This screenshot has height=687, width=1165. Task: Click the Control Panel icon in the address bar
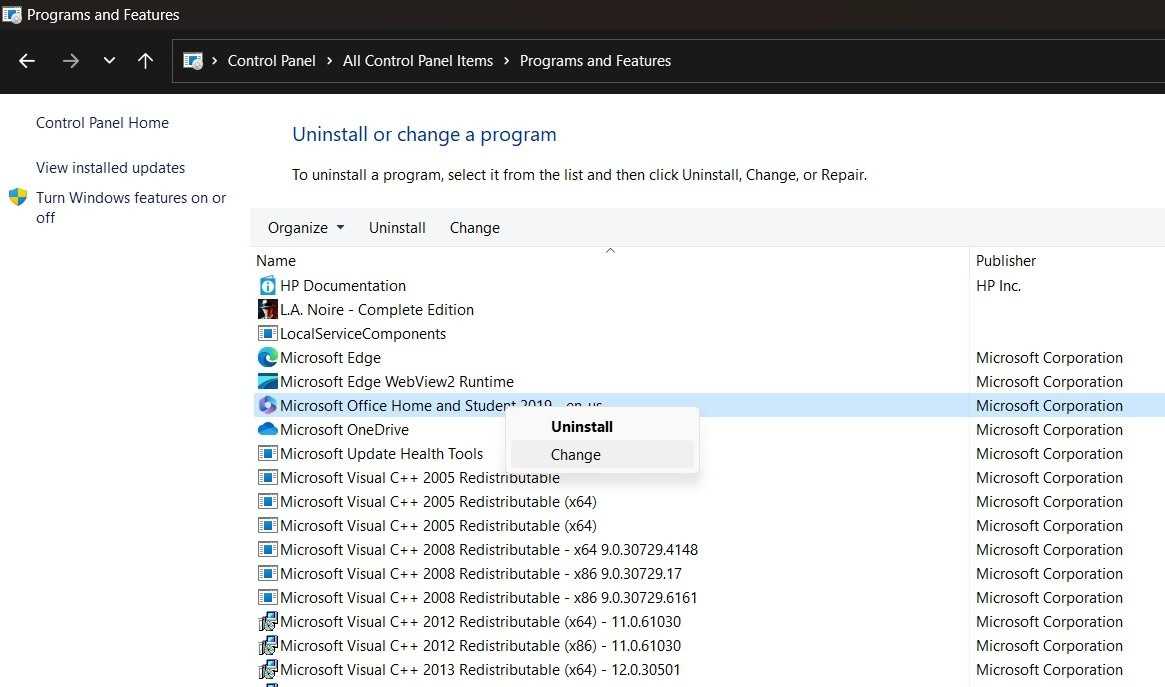pos(193,61)
